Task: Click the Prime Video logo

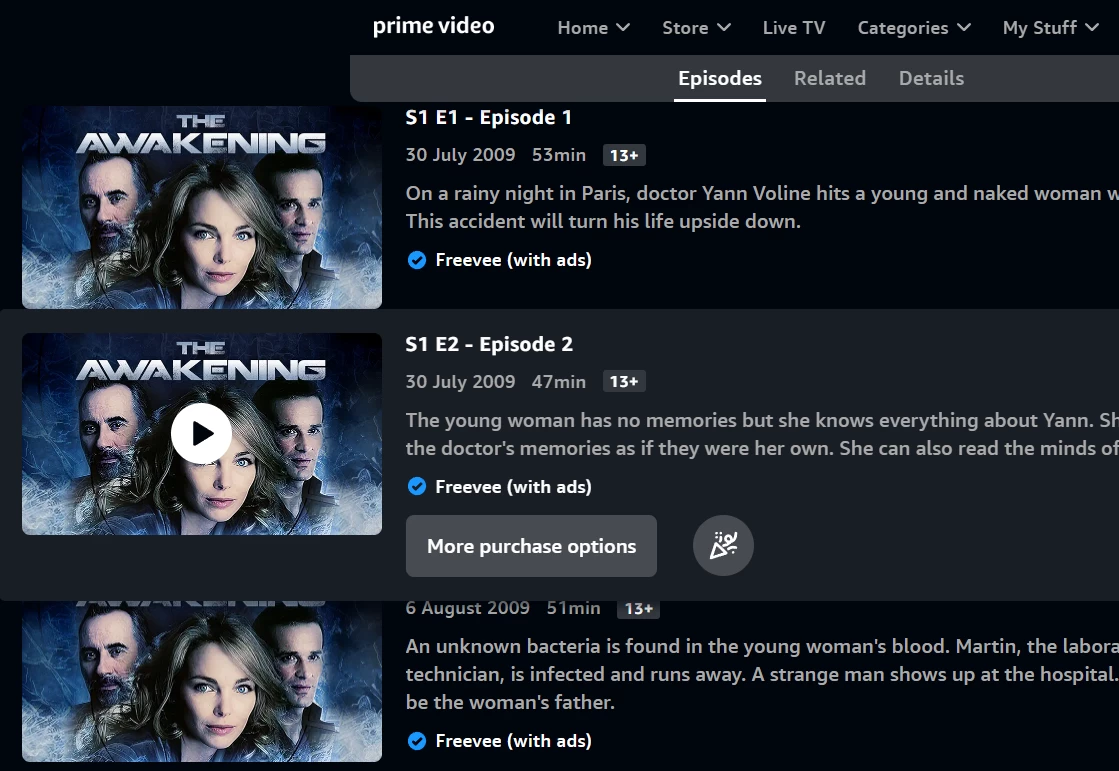Action: (x=433, y=26)
